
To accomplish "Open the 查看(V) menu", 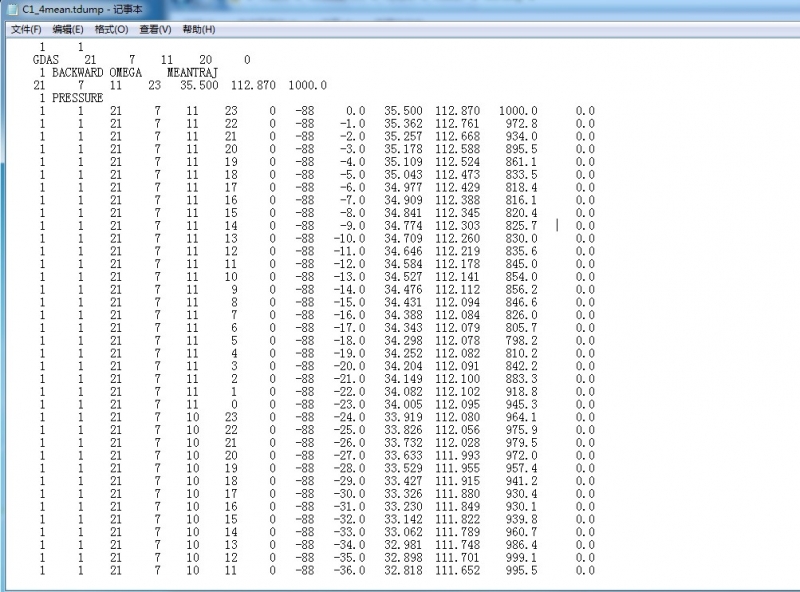I will coord(155,30).
